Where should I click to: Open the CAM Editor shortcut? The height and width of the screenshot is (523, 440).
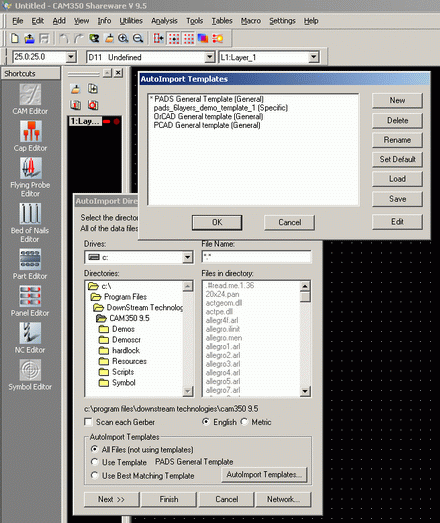click(30, 99)
